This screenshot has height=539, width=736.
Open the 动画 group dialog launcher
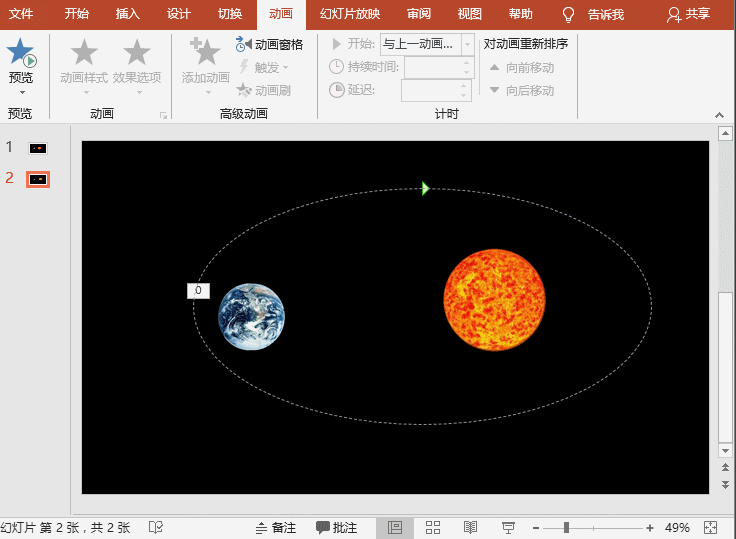click(163, 115)
